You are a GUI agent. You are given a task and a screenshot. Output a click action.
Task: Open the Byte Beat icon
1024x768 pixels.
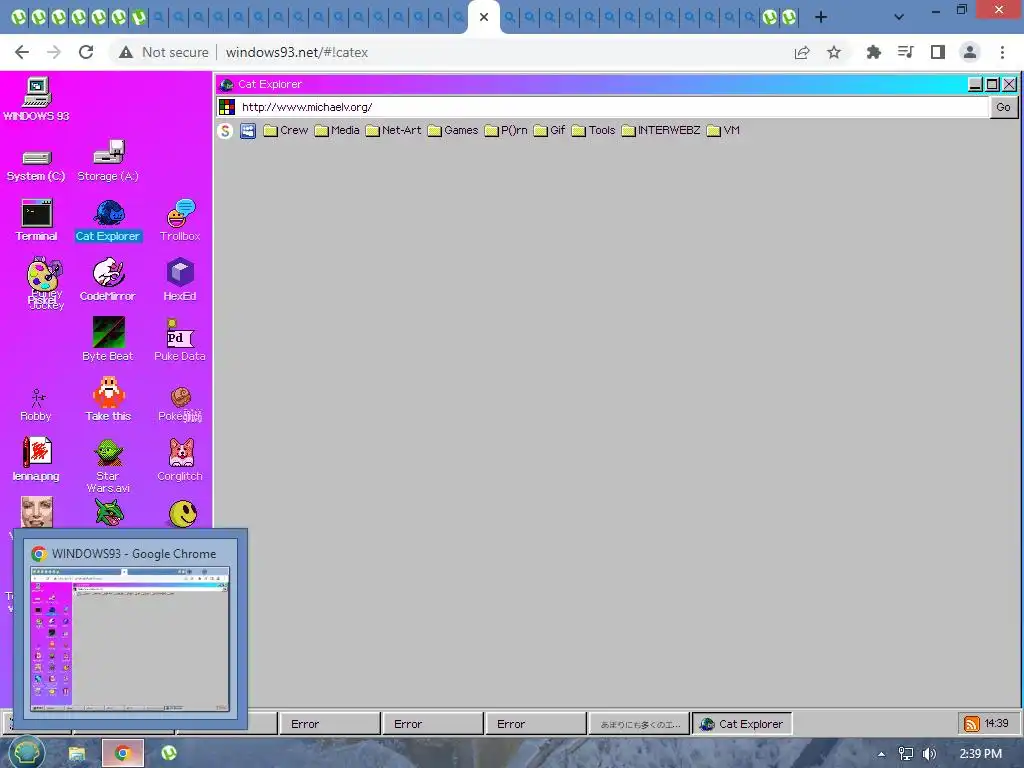(x=108, y=340)
